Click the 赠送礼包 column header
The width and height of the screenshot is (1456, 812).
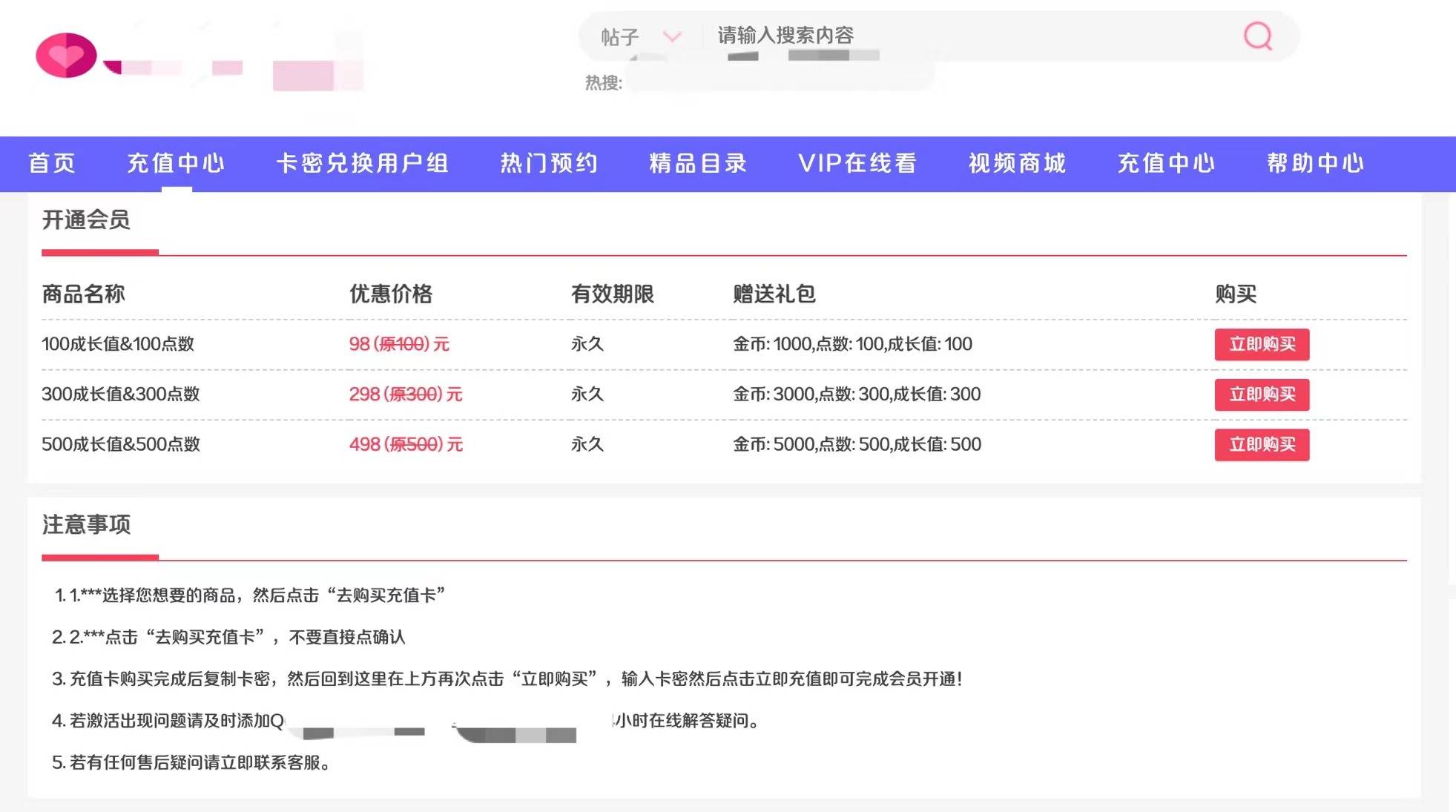click(x=774, y=294)
